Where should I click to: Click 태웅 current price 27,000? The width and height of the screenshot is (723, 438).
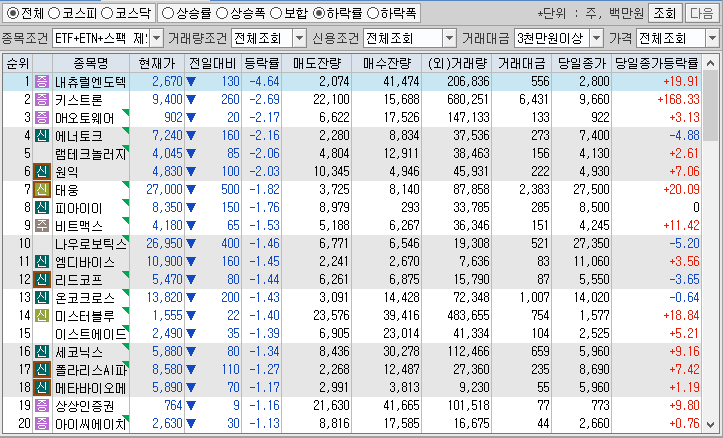(x=164, y=189)
